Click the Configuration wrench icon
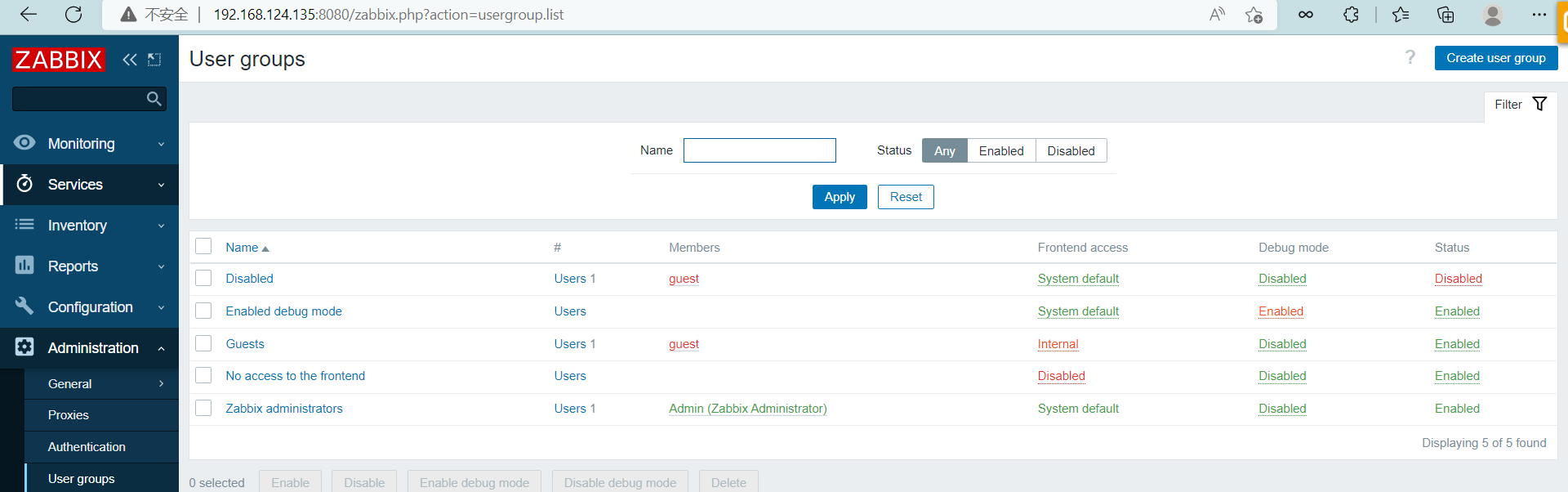This screenshot has width=1568, height=492. tap(24, 306)
